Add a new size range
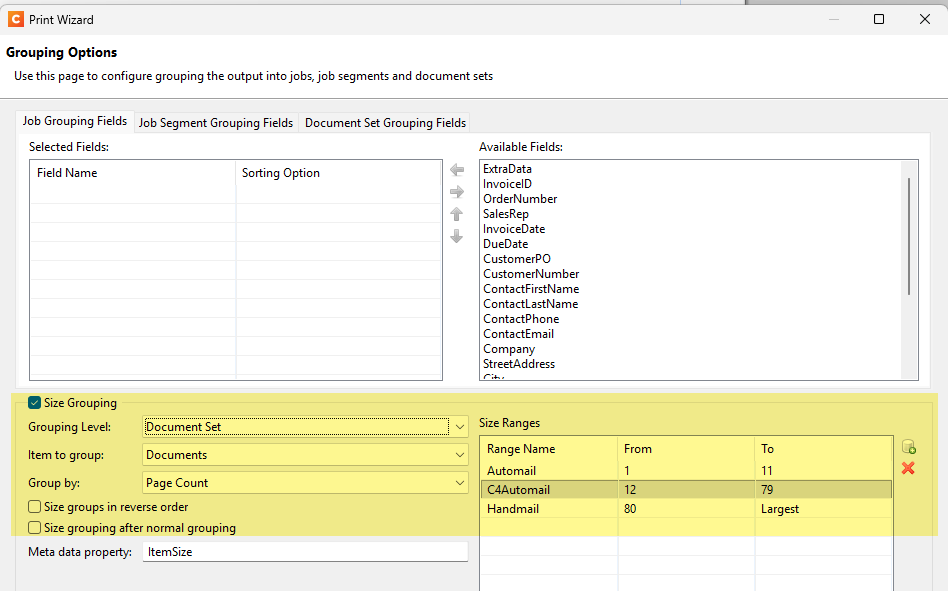Screen dimensions: 948x591 pos(908,447)
